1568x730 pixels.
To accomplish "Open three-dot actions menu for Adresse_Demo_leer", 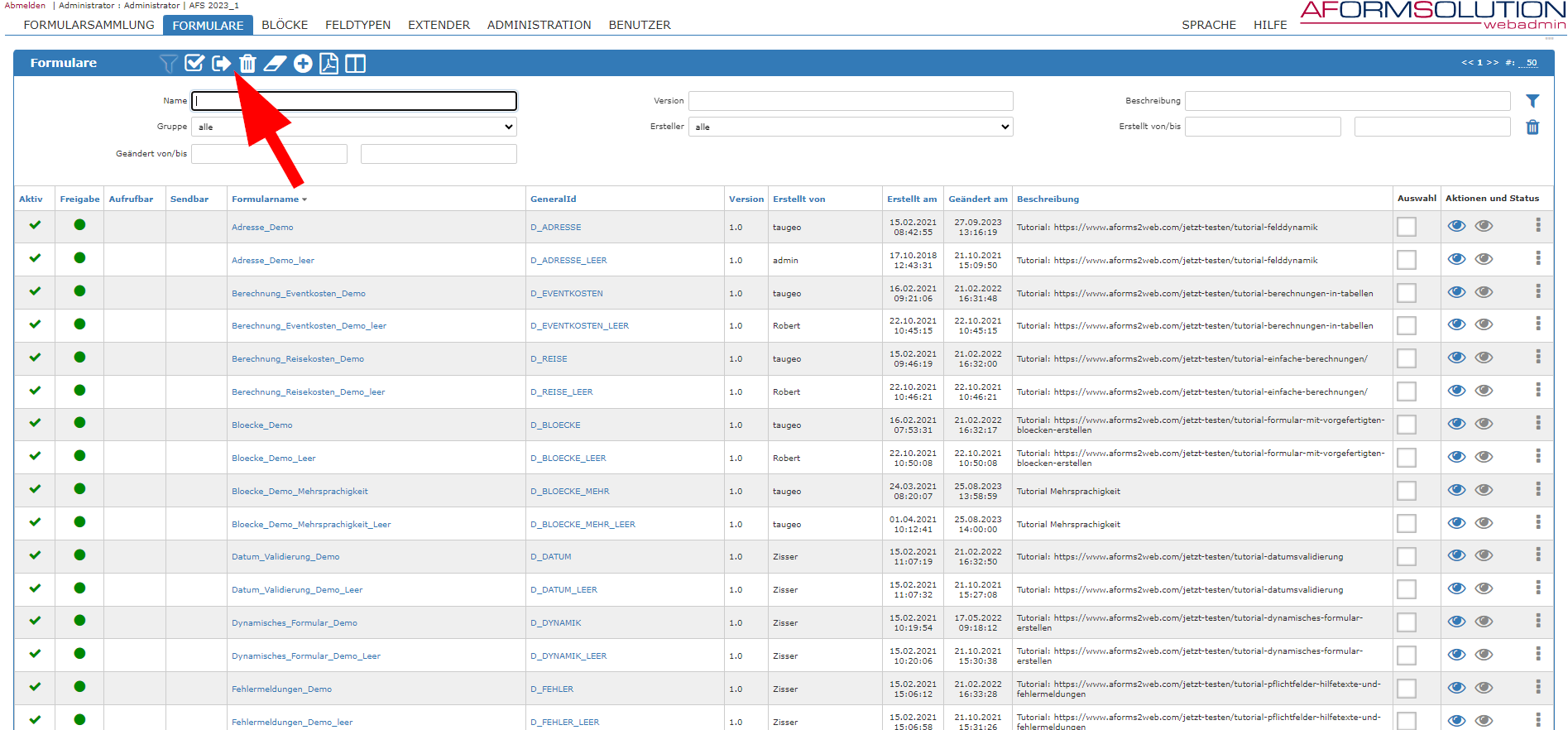I will (x=1537, y=258).
